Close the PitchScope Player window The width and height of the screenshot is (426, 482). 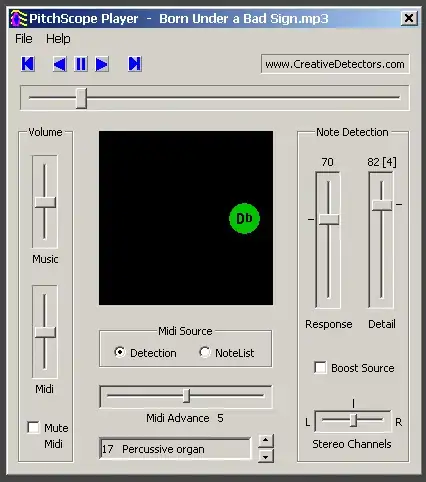pos(409,18)
